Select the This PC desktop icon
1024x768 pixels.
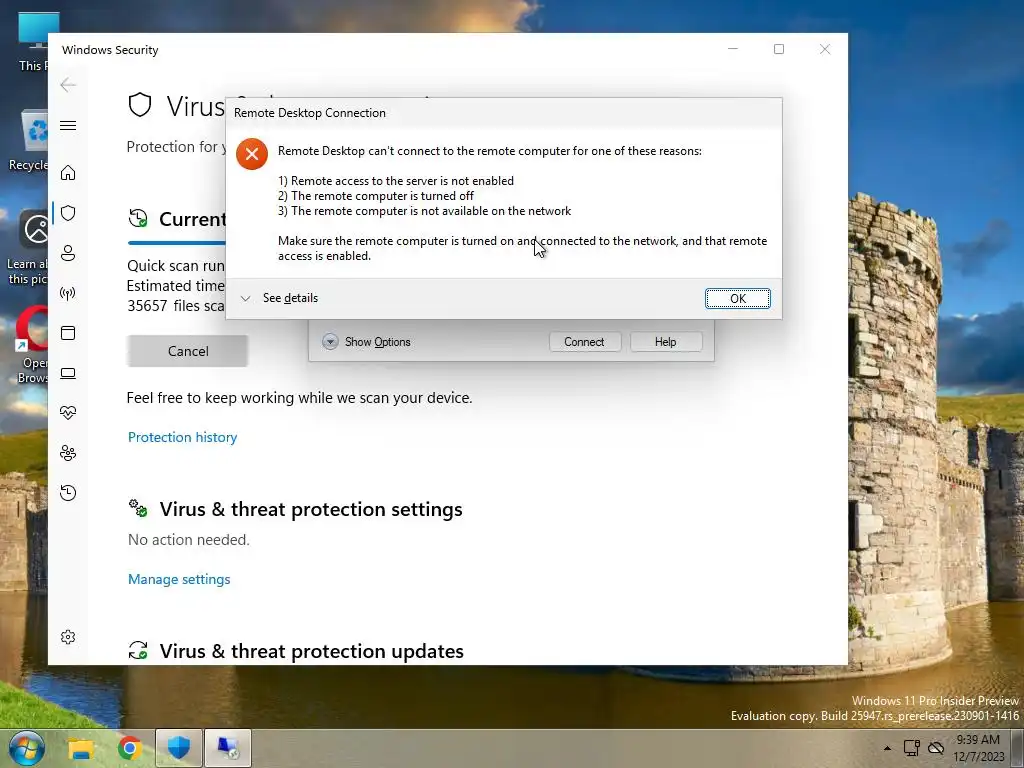coord(34,40)
